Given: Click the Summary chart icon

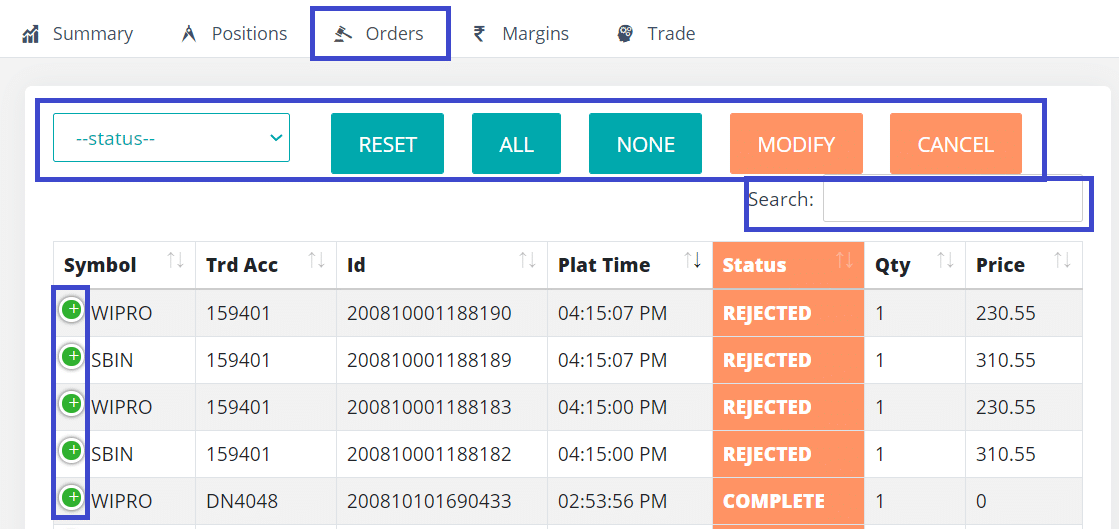Looking at the screenshot, I should click(x=30, y=34).
